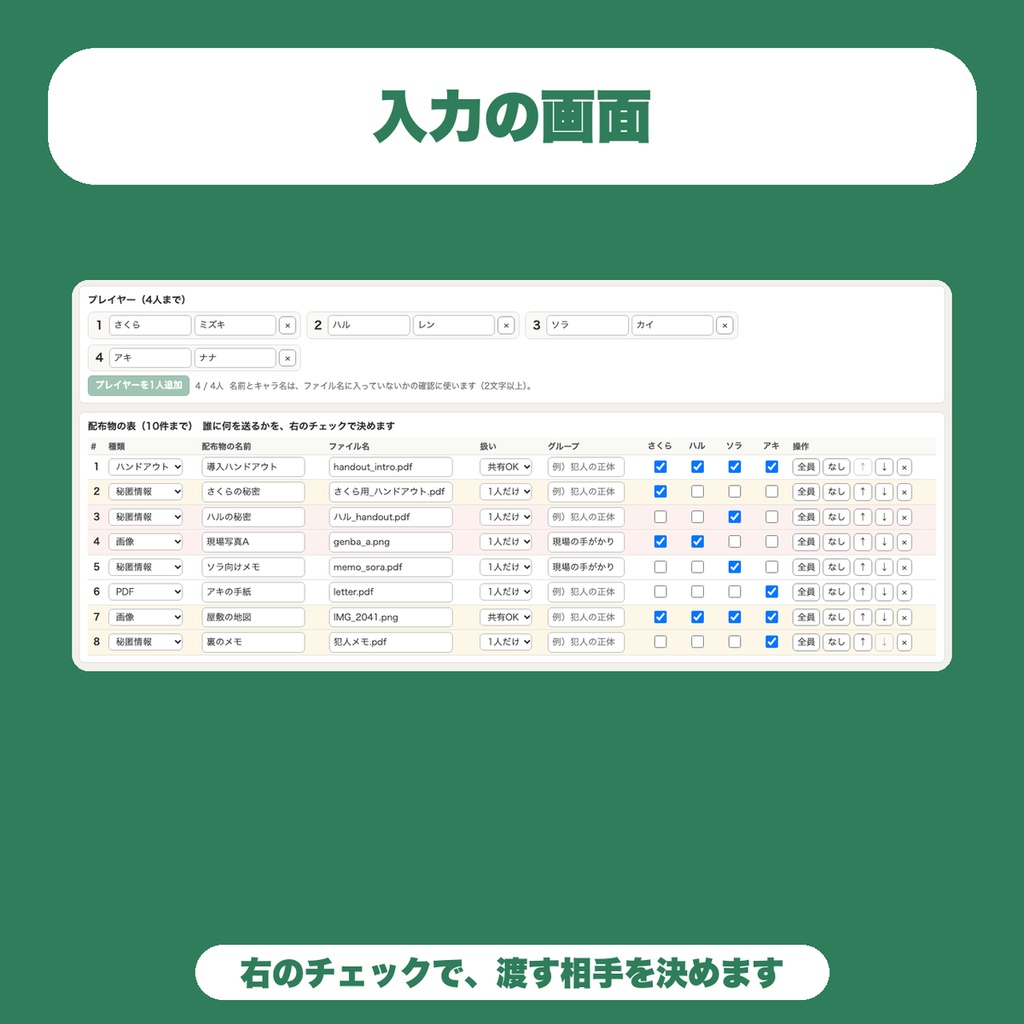
Task: Move row 2 さくらの秘密 up
Action: (863, 492)
